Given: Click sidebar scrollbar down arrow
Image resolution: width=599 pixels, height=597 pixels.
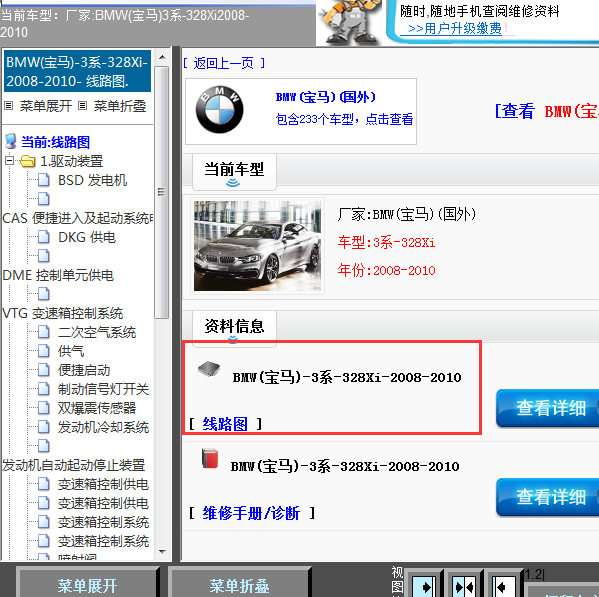Looking at the screenshot, I should (162, 552).
